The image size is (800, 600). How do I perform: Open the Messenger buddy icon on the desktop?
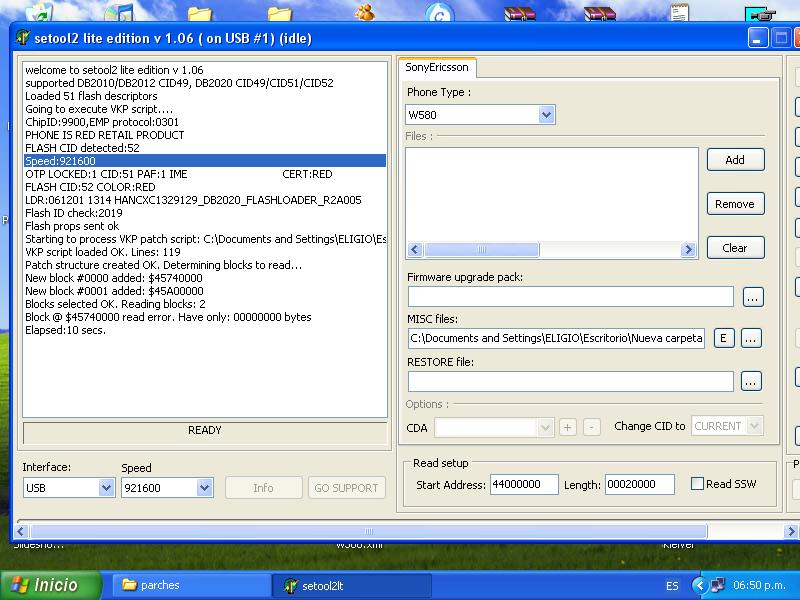(365, 12)
